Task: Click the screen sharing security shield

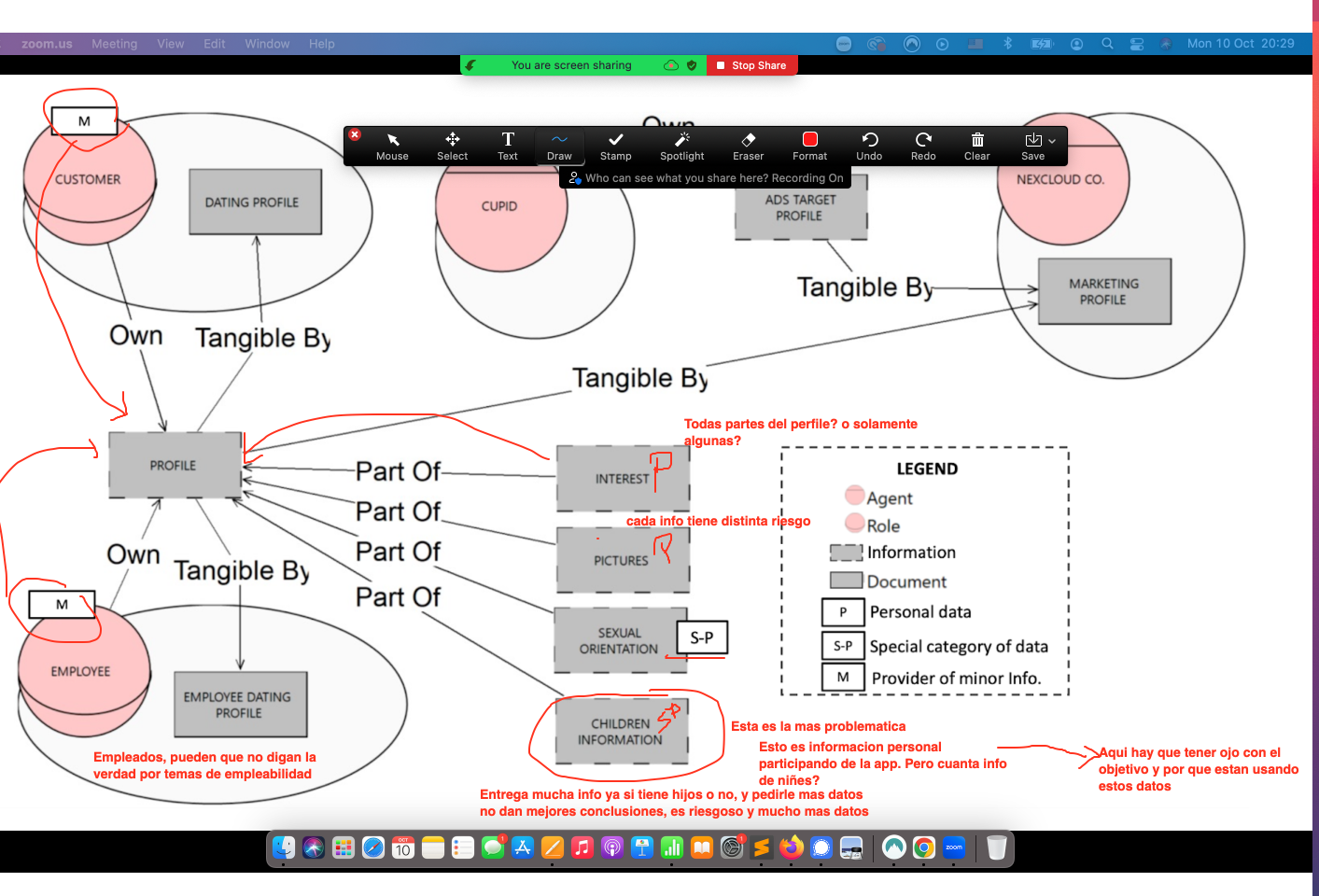Action: [x=692, y=65]
